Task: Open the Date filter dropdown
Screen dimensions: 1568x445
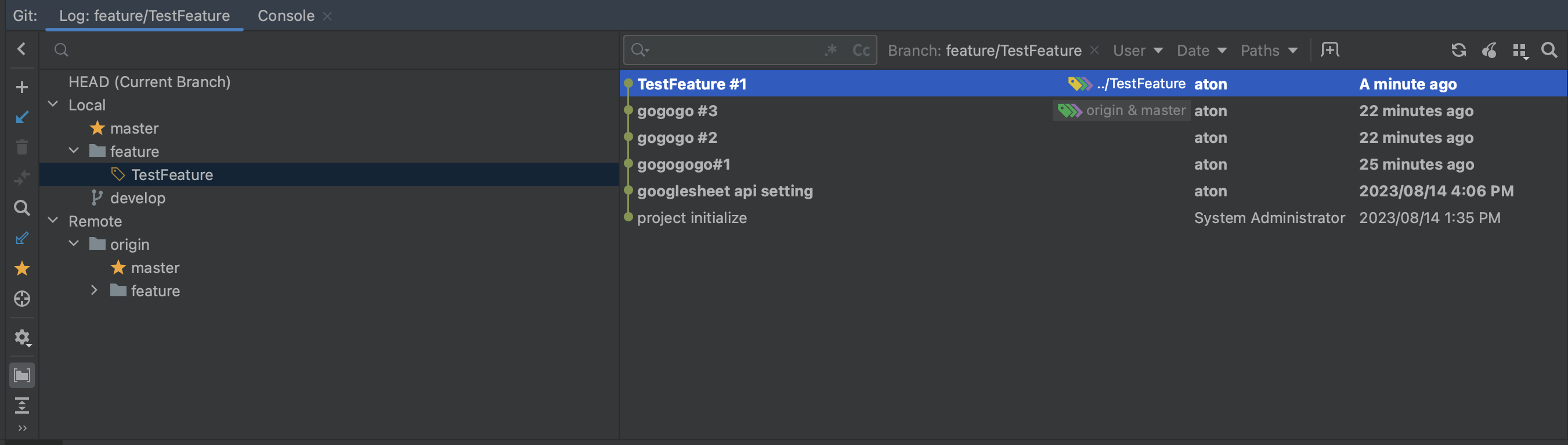Action: 1201,51
